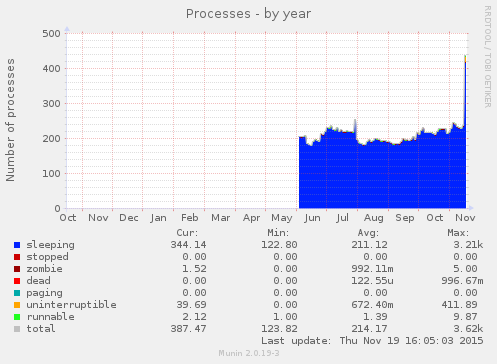Screen dimensions: 497x364
Task: Click runnable average value 1.39
Action: [375, 317]
